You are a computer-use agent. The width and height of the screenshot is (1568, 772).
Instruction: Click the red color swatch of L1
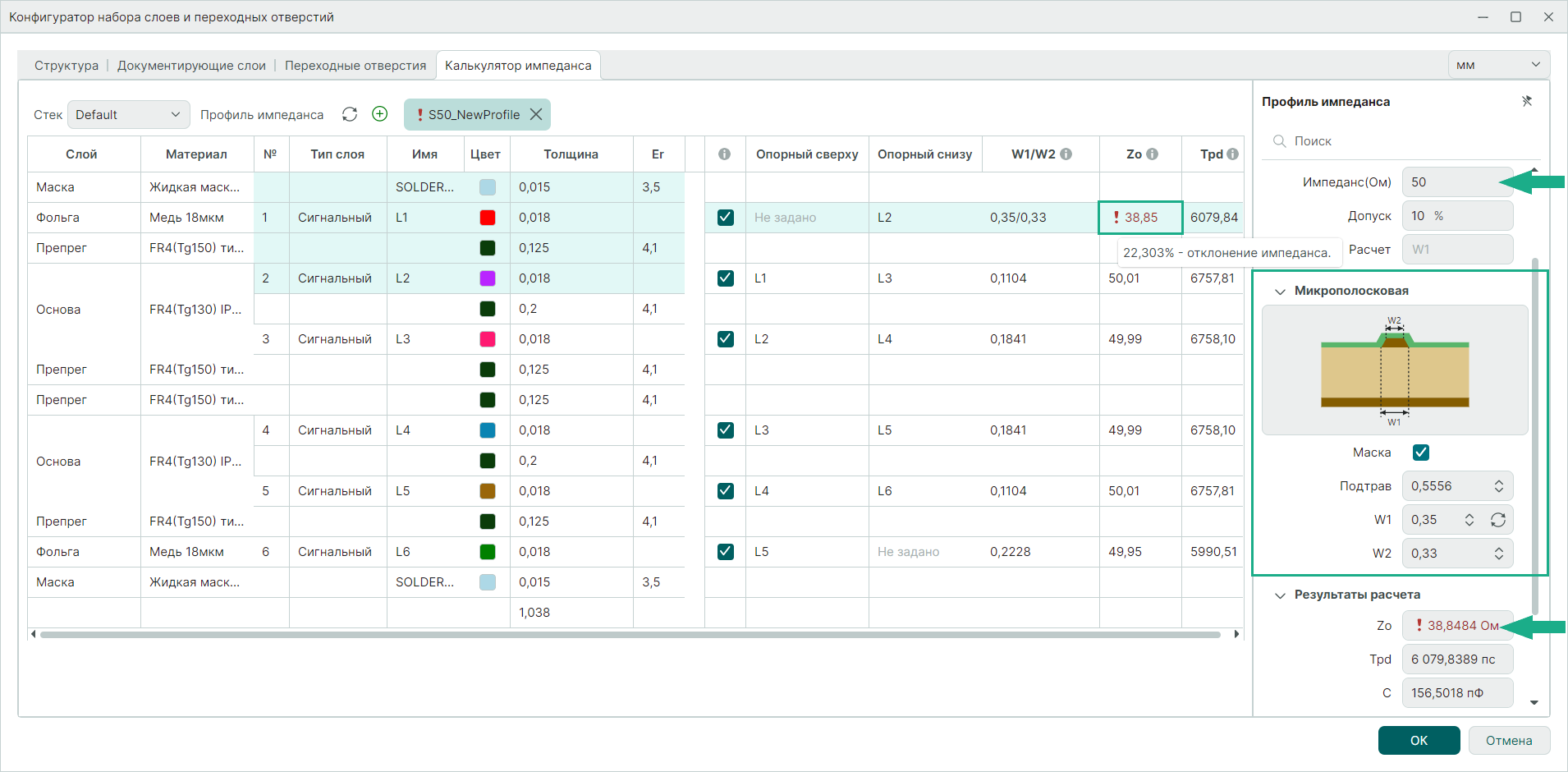(488, 218)
